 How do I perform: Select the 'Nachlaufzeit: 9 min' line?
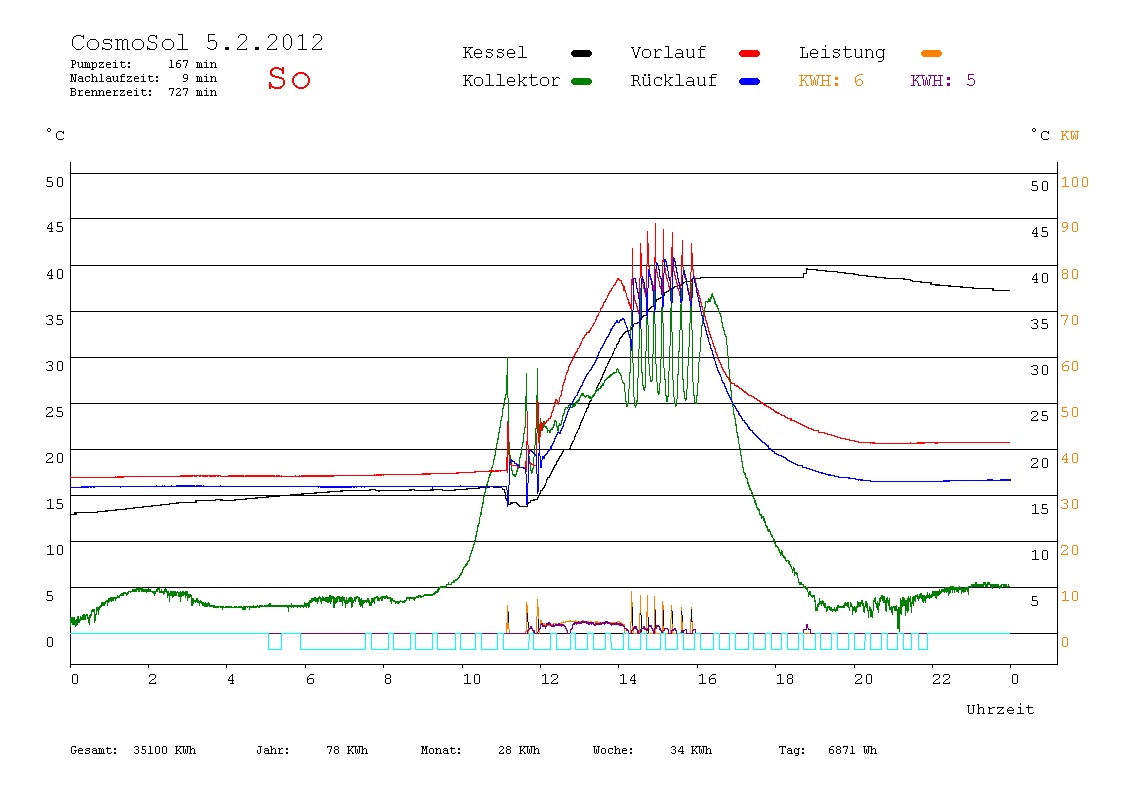tap(144, 78)
